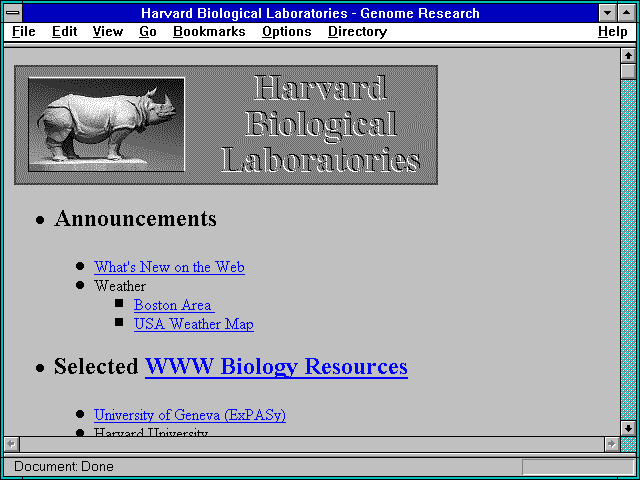Click the vertical scrollbar up arrow
Viewport: 640px width, 480px height.
[x=628, y=56]
